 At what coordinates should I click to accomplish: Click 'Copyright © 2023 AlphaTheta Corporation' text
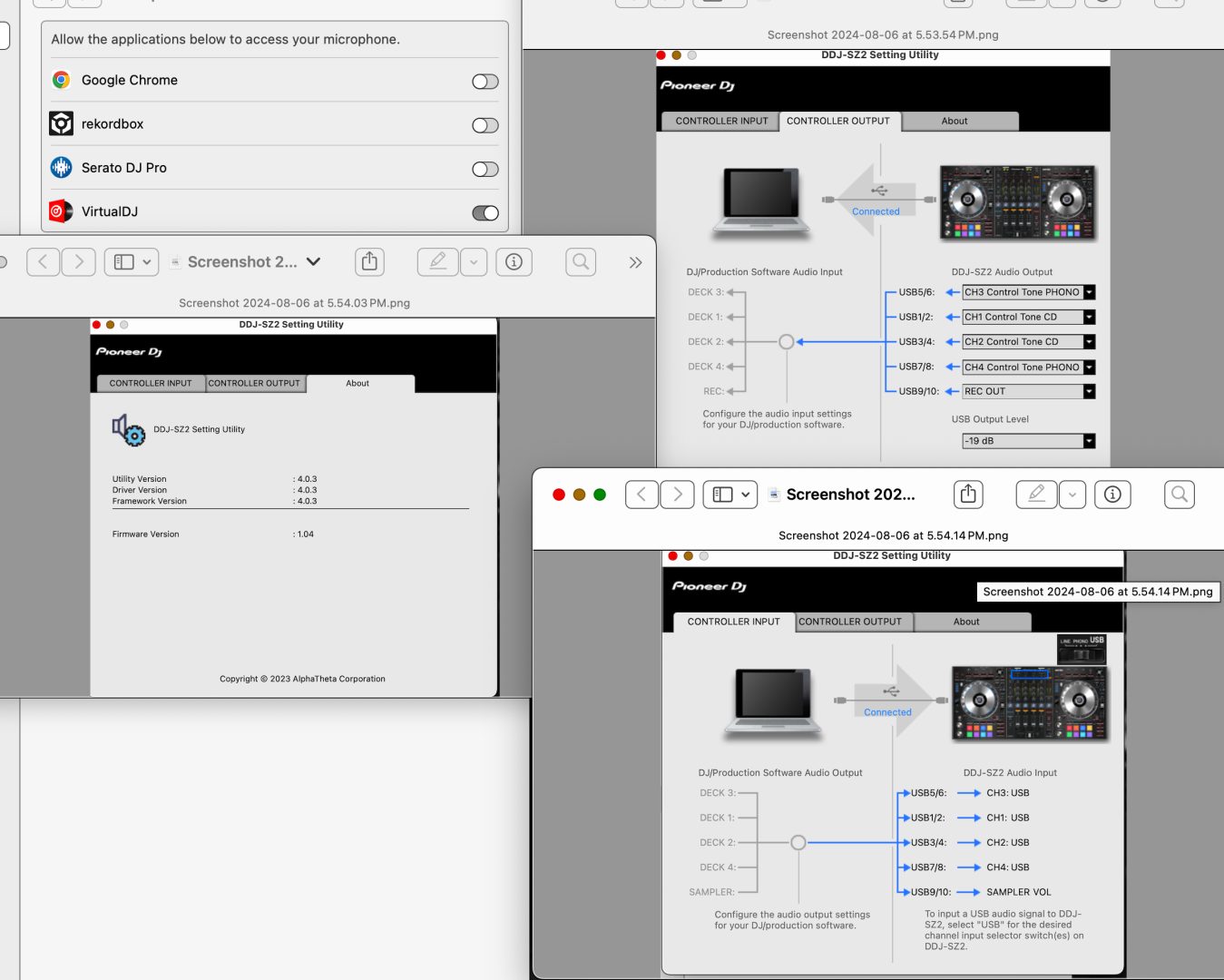(302, 679)
